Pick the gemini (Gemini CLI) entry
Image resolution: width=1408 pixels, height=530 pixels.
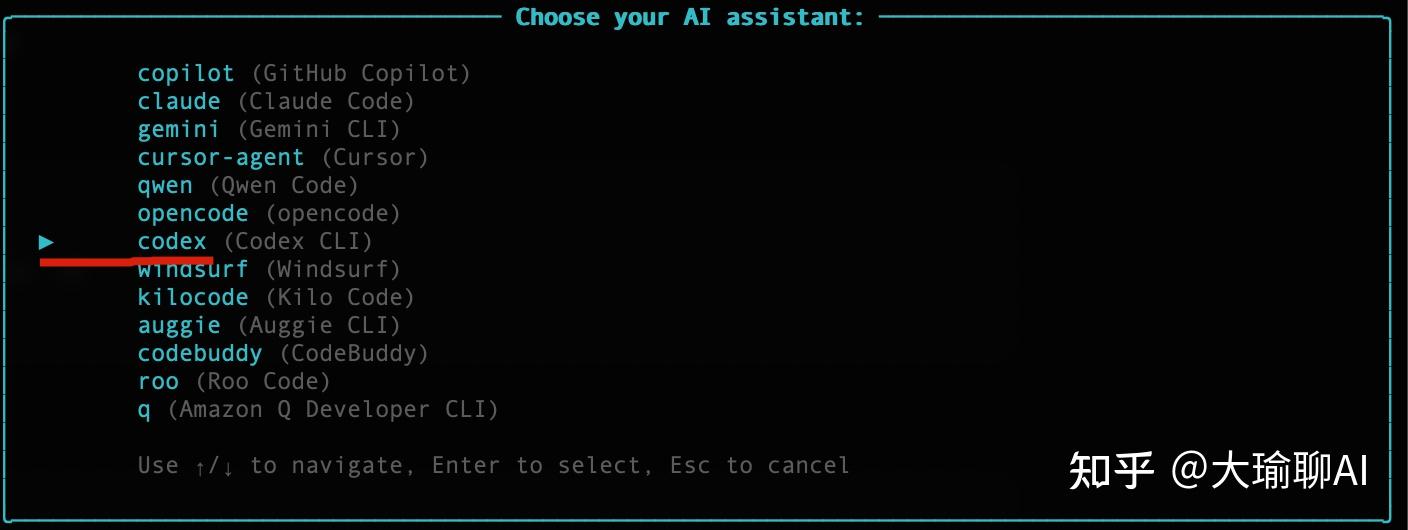[179, 130]
